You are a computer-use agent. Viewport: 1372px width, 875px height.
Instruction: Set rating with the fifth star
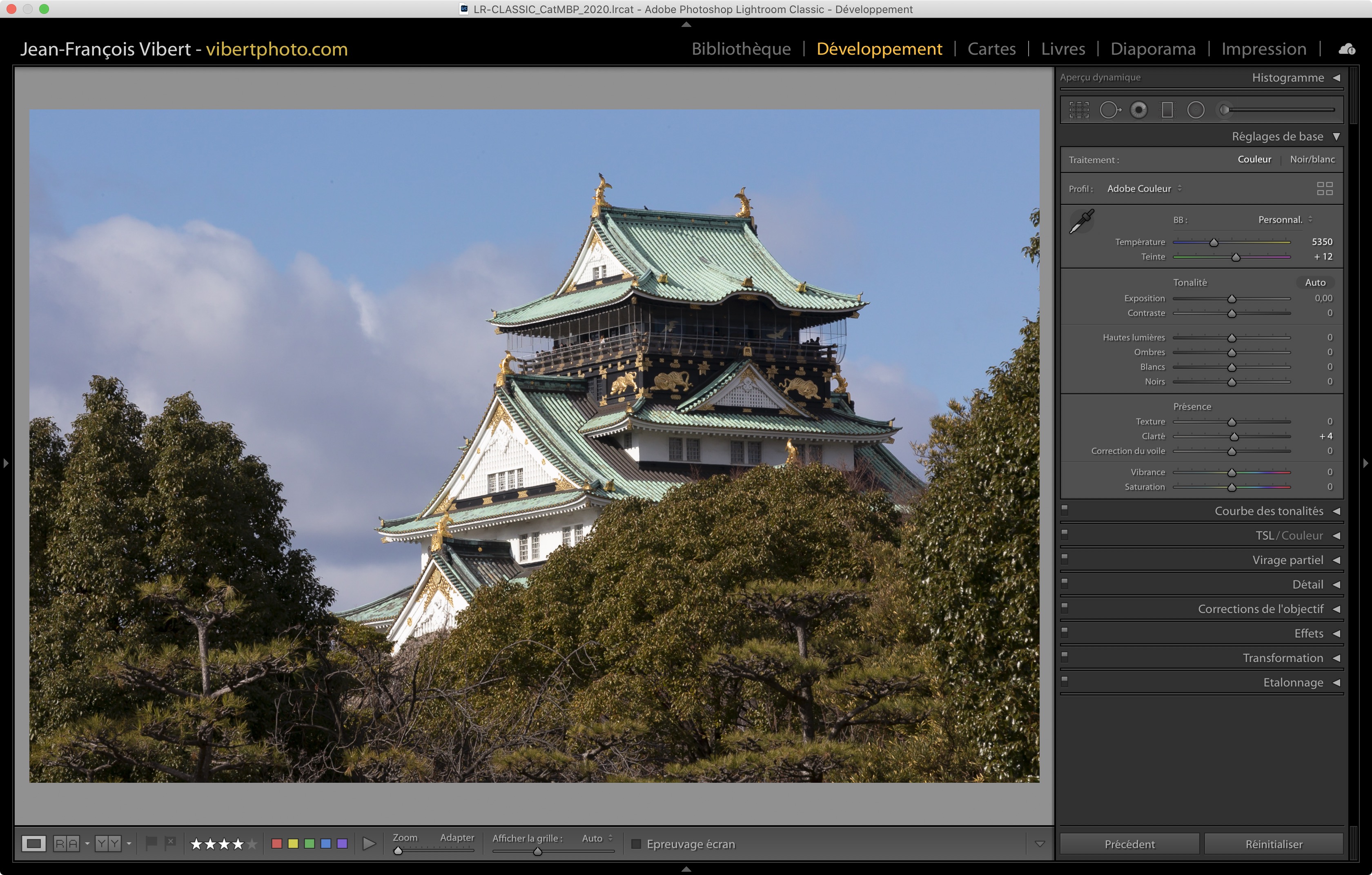(x=252, y=844)
